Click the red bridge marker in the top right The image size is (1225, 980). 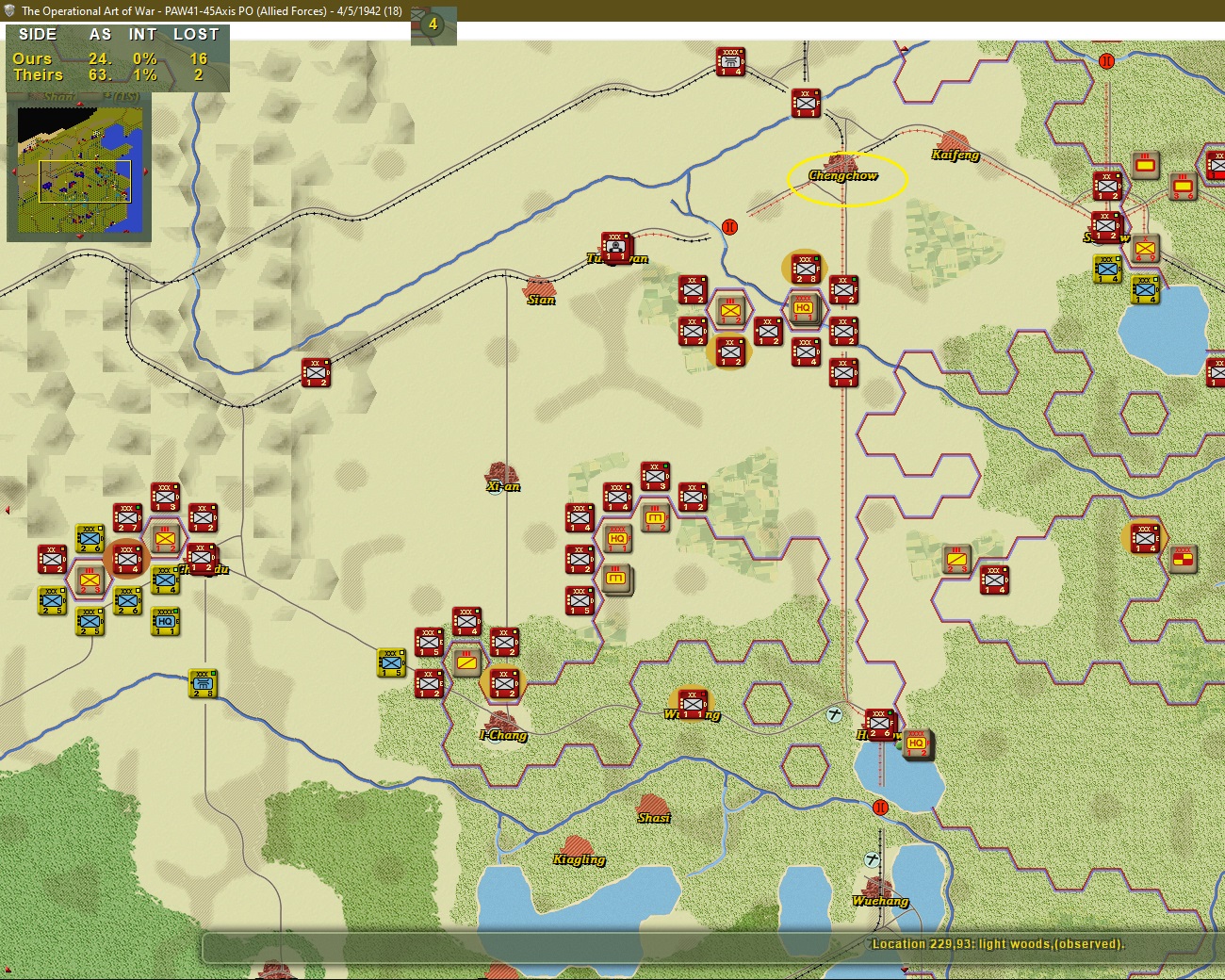click(1106, 61)
